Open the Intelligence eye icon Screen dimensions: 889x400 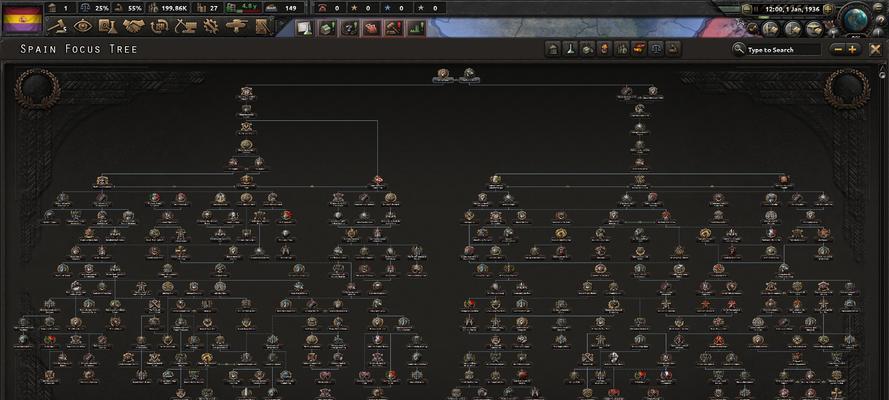click(83, 26)
